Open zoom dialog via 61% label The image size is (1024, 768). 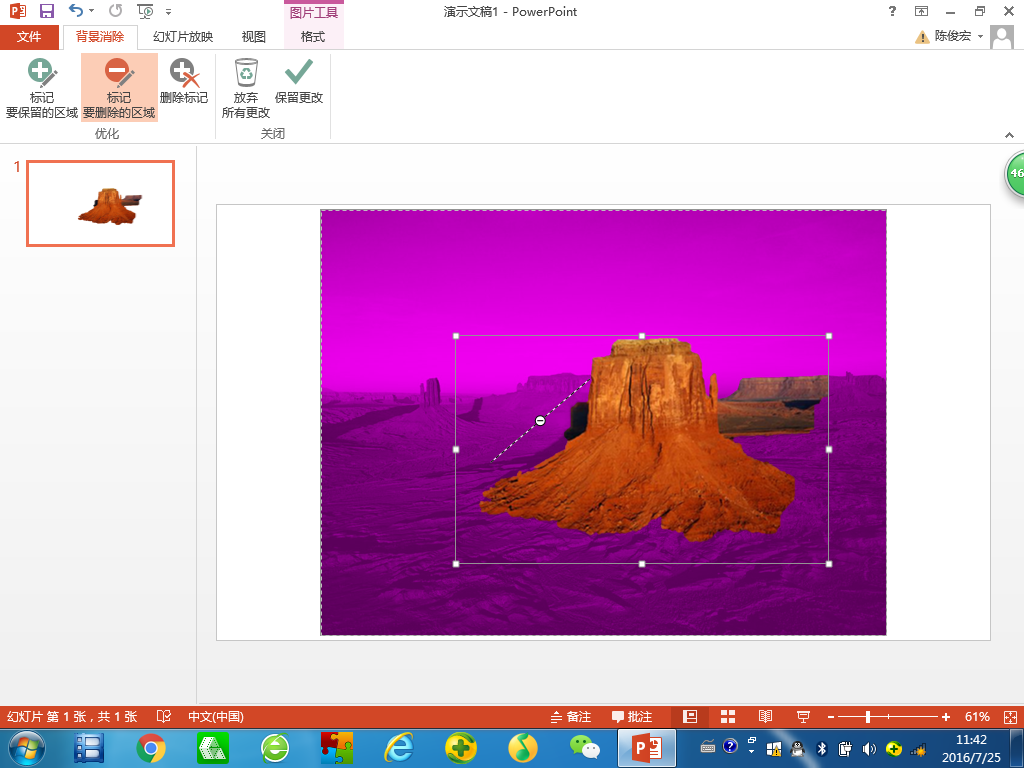pos(977,717)
